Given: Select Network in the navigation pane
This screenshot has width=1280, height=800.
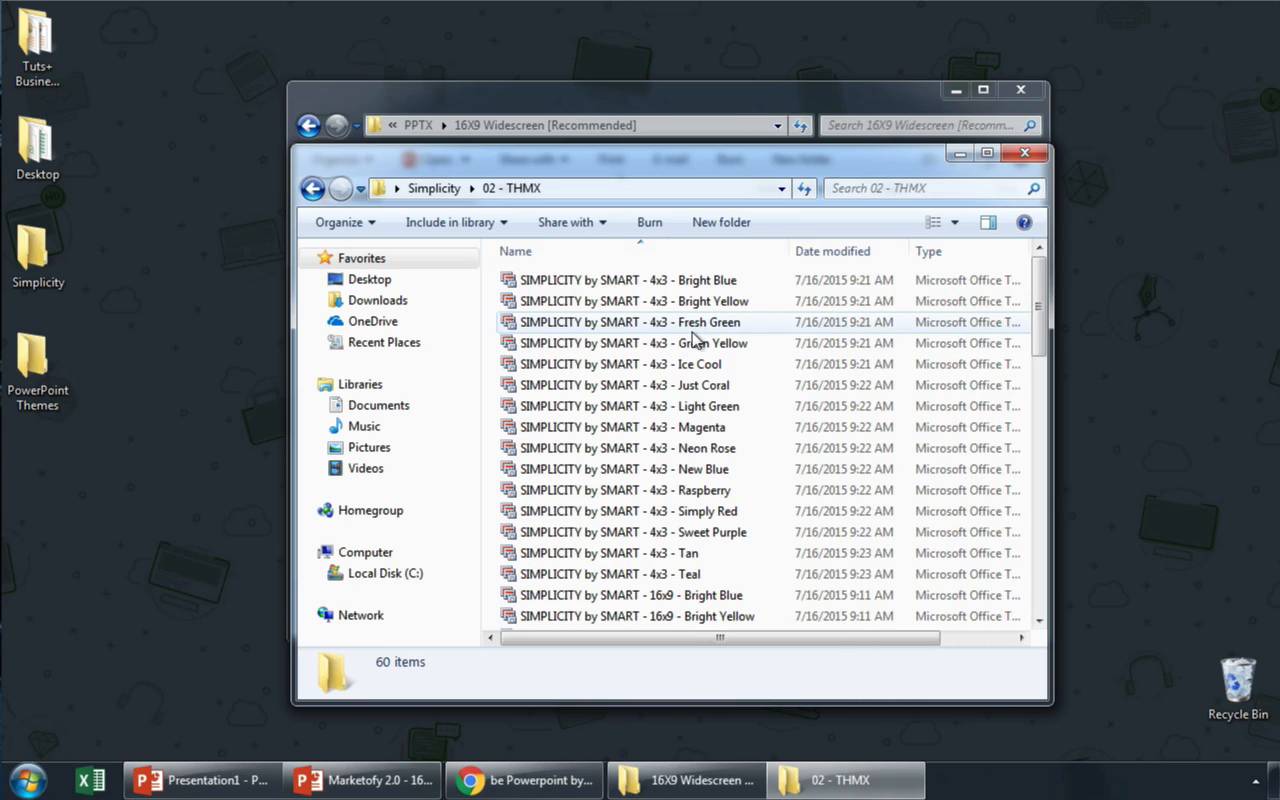Looking at the screenshot, I should [360, 615].
